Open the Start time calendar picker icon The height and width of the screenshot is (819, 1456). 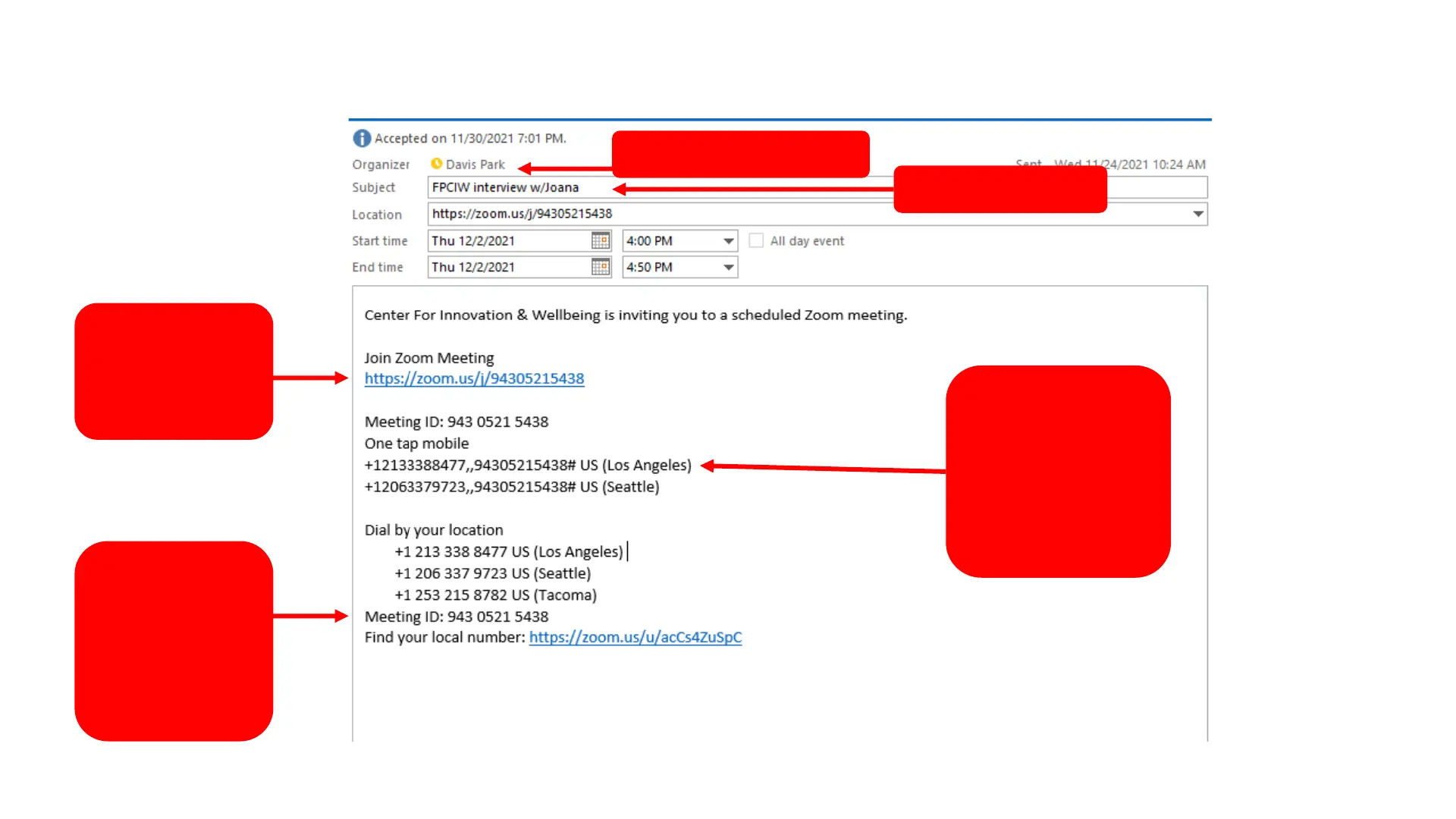tap(600, 240)
